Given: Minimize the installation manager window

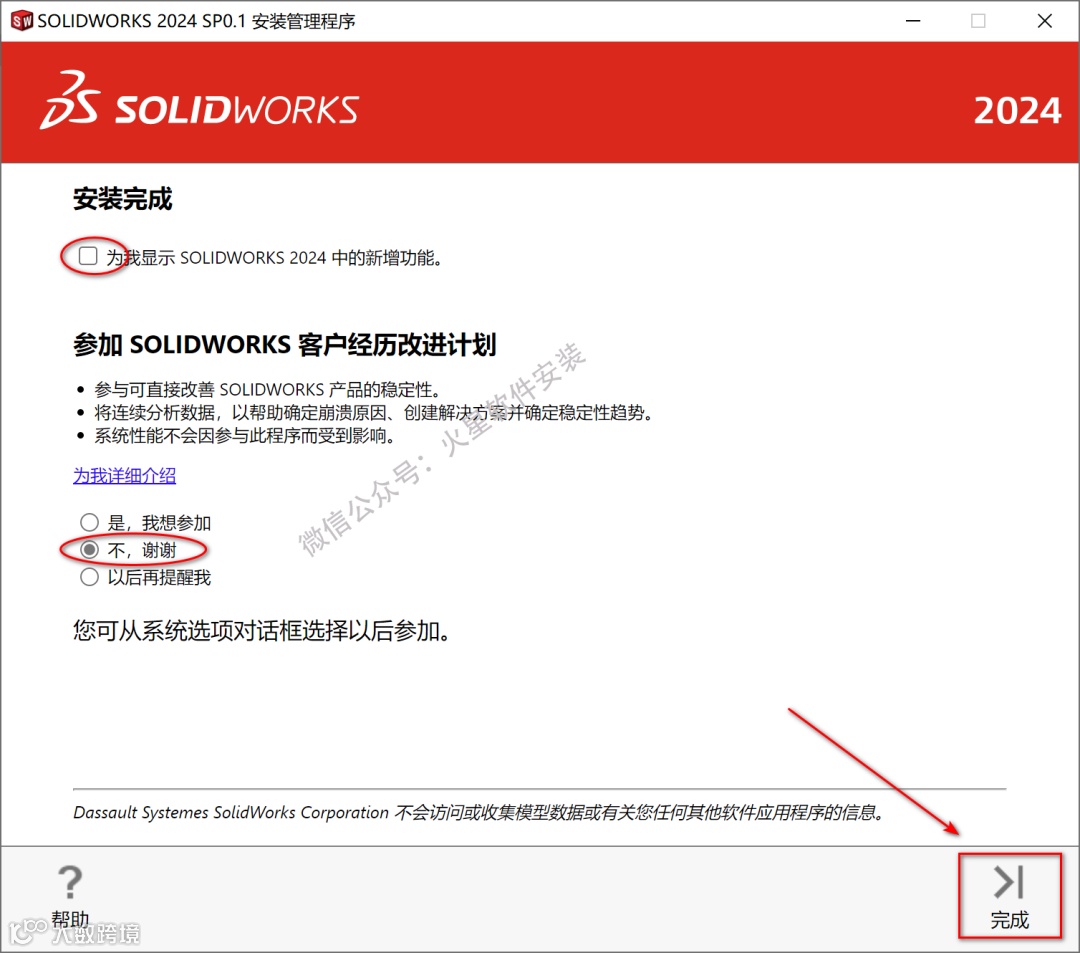Looking at the screenshot, I should coord(913,21).
